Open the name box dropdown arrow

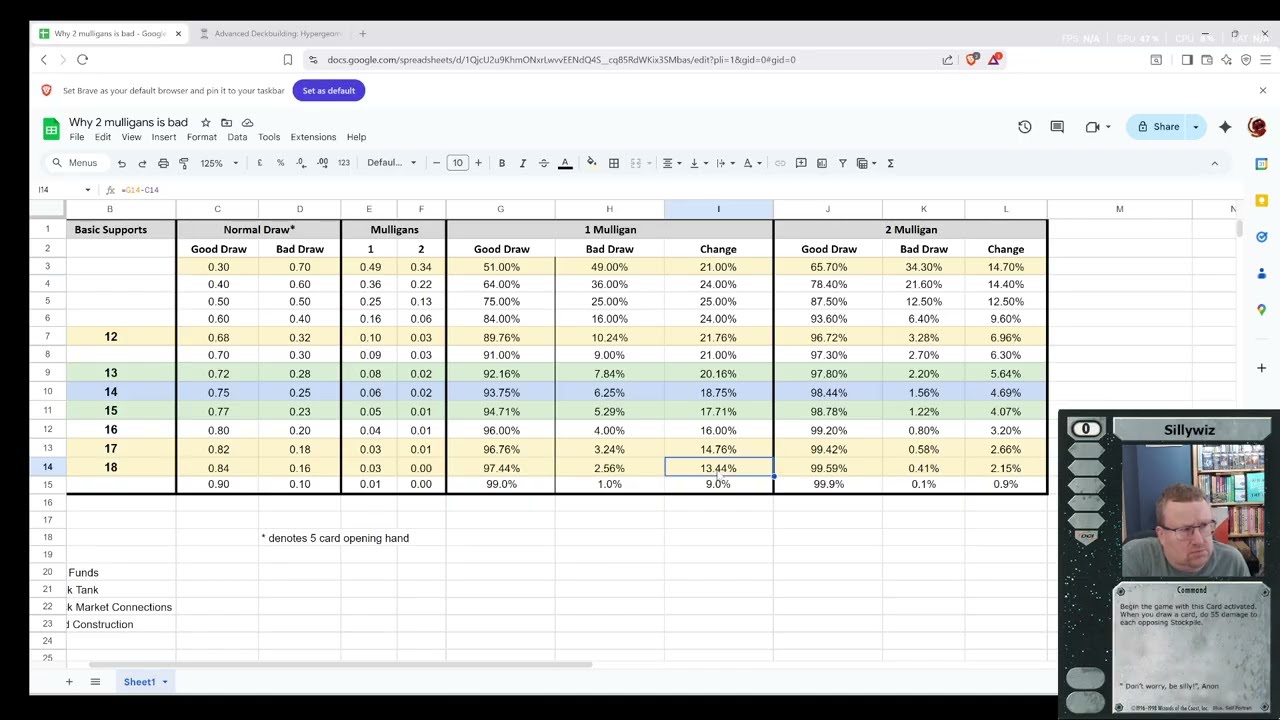87,190
